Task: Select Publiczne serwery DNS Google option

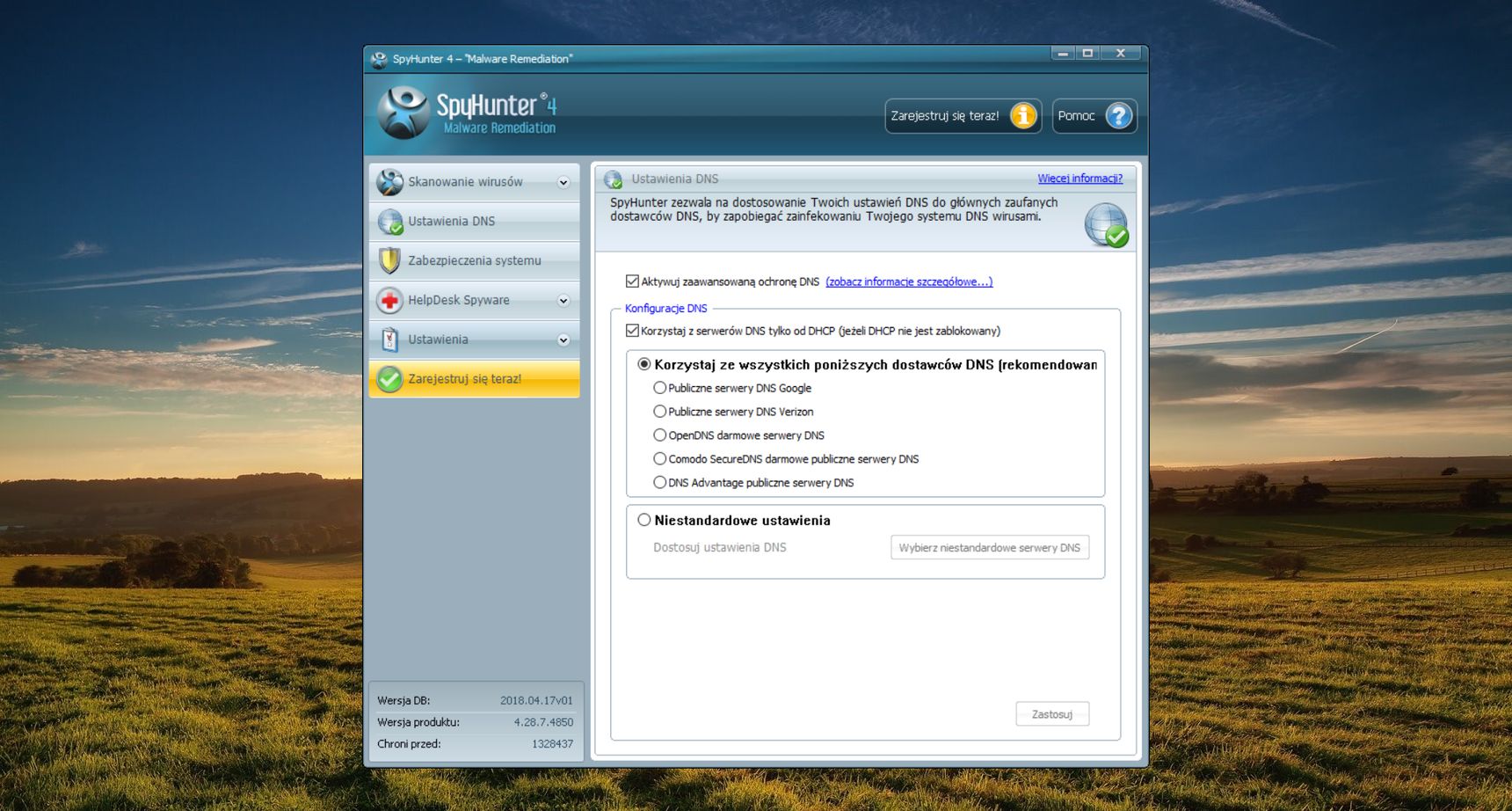Action: coord(659,388)
